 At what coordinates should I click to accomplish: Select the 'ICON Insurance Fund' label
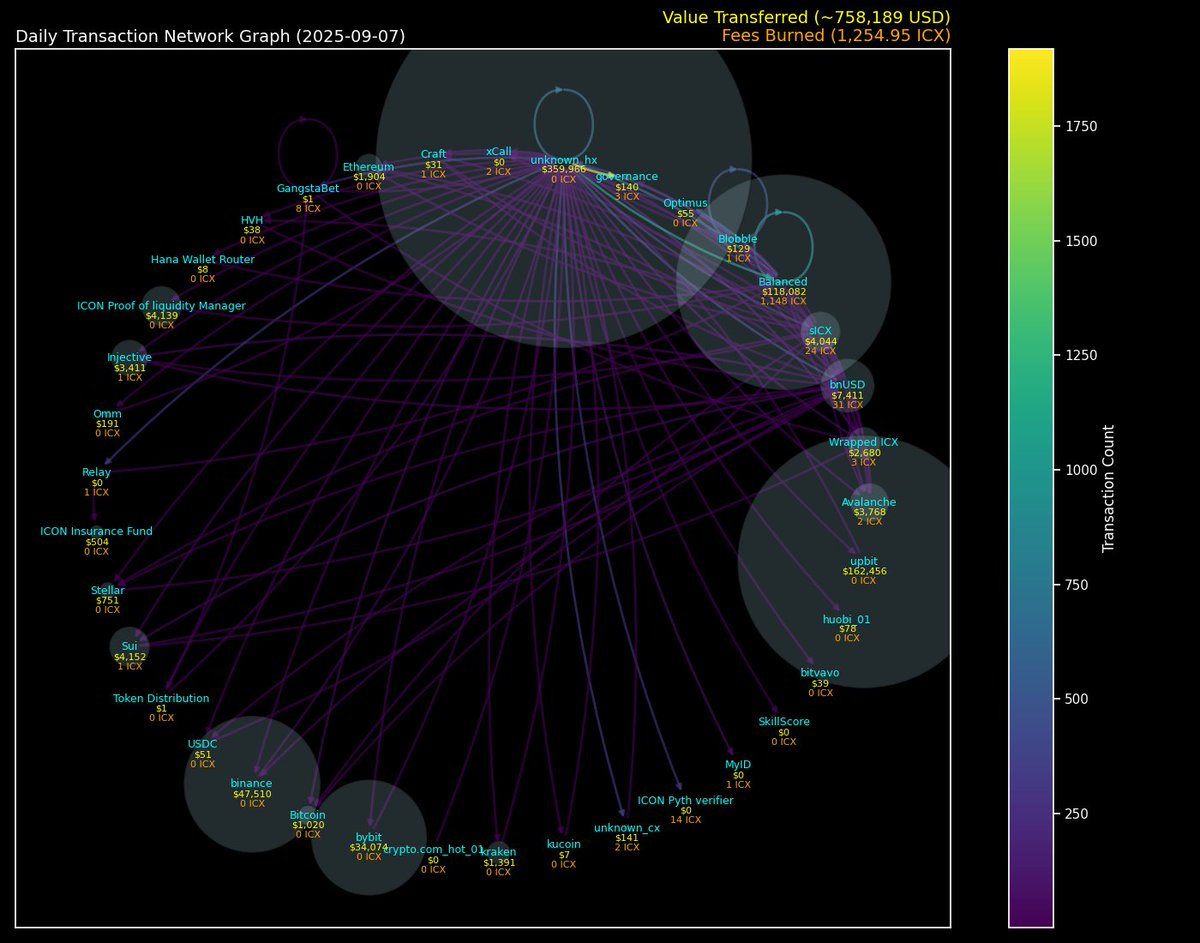[x=96, y=531]
